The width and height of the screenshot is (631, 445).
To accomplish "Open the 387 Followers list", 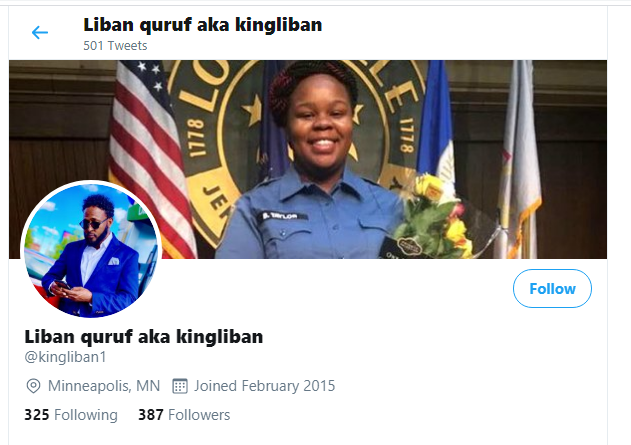I will click(x=184, y=415).
